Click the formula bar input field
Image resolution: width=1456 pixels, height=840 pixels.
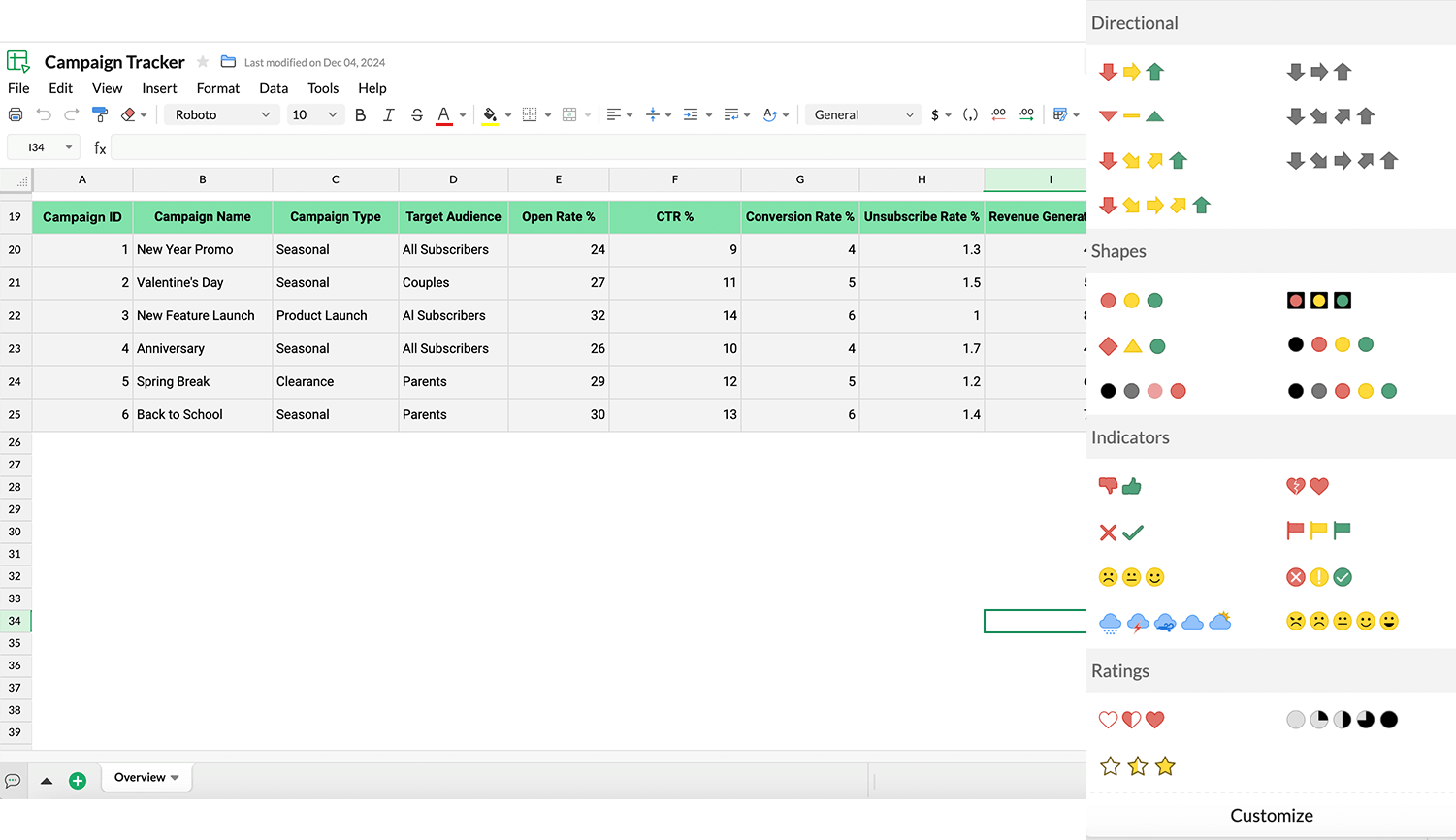click(x=582, y=147)
